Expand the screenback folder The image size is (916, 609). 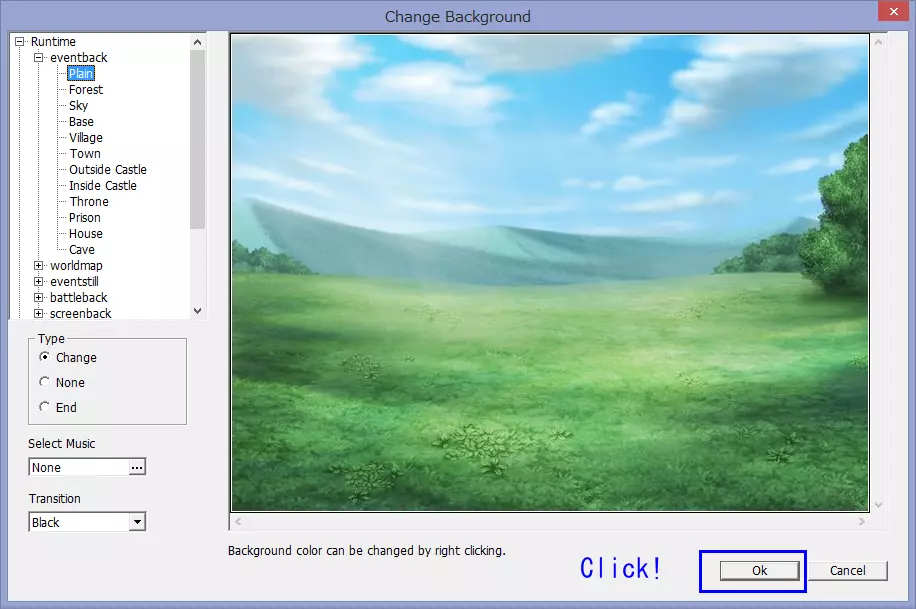tap(39, 313)
